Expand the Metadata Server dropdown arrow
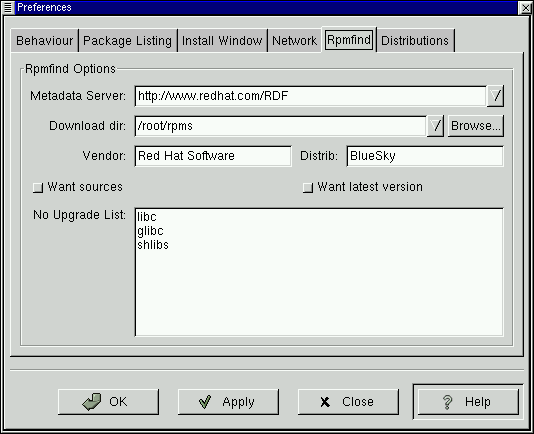The height and width of the screenshot is (434, 534). pos(495,96)
